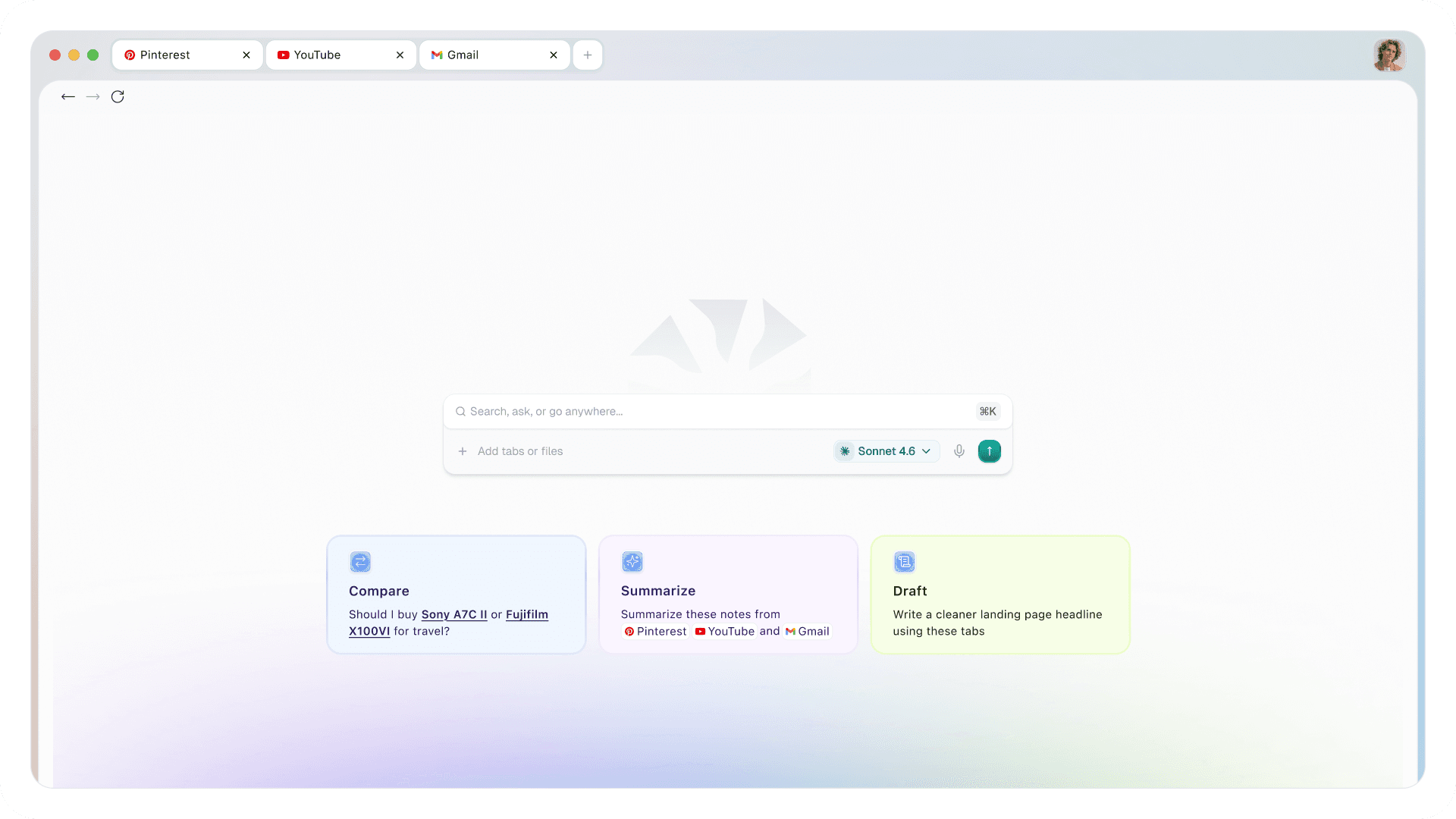Open the user profile avatar
This screenshot has width=1456, height=819.
1389,55
